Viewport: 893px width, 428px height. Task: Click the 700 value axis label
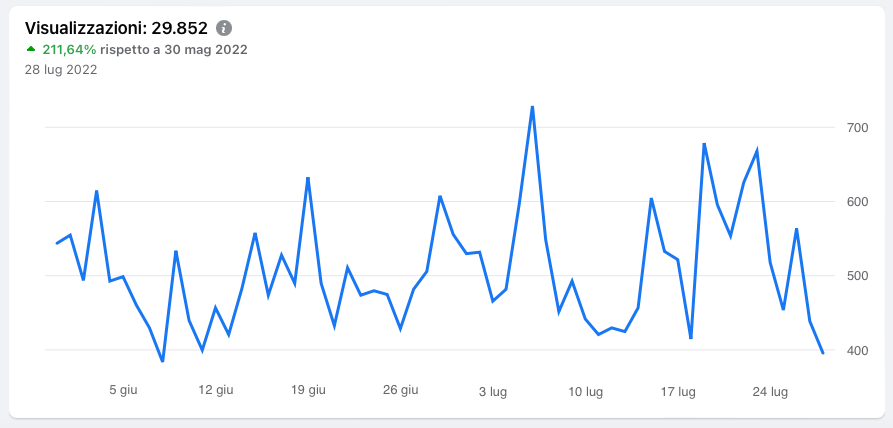(859, 128)
